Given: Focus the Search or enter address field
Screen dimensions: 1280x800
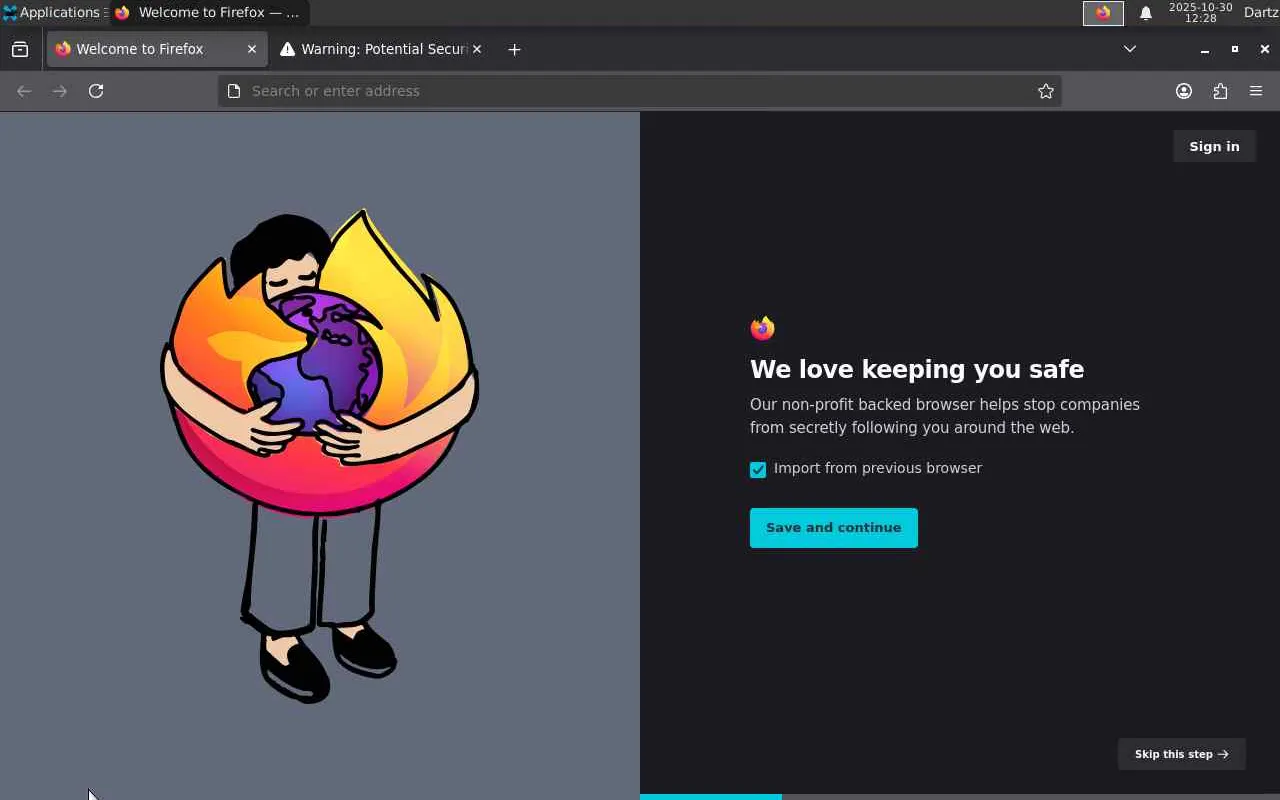Looking at the screenshot, I should (x=639, y=91).
